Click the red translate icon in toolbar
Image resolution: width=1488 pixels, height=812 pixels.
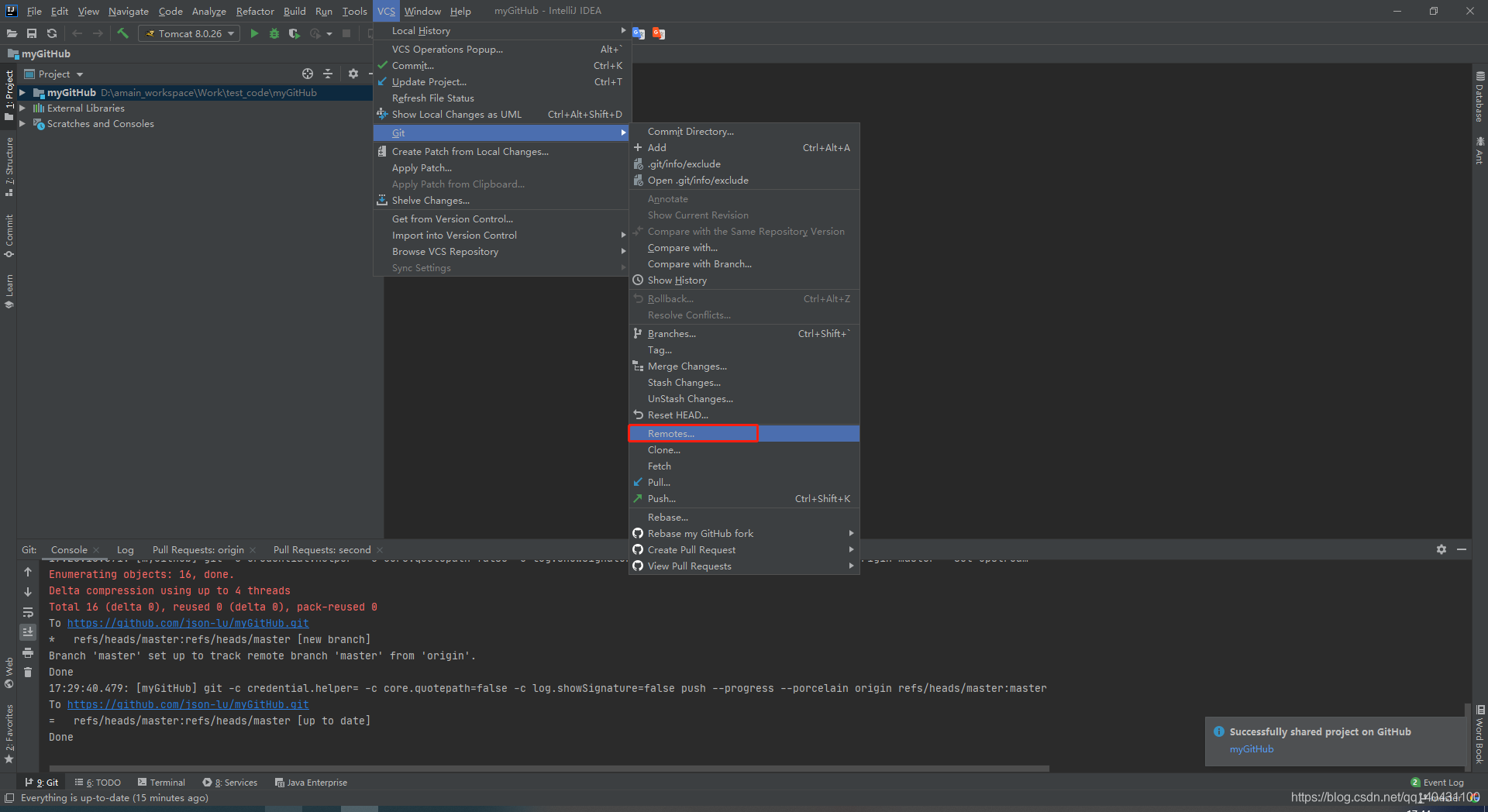pos(659,33)
